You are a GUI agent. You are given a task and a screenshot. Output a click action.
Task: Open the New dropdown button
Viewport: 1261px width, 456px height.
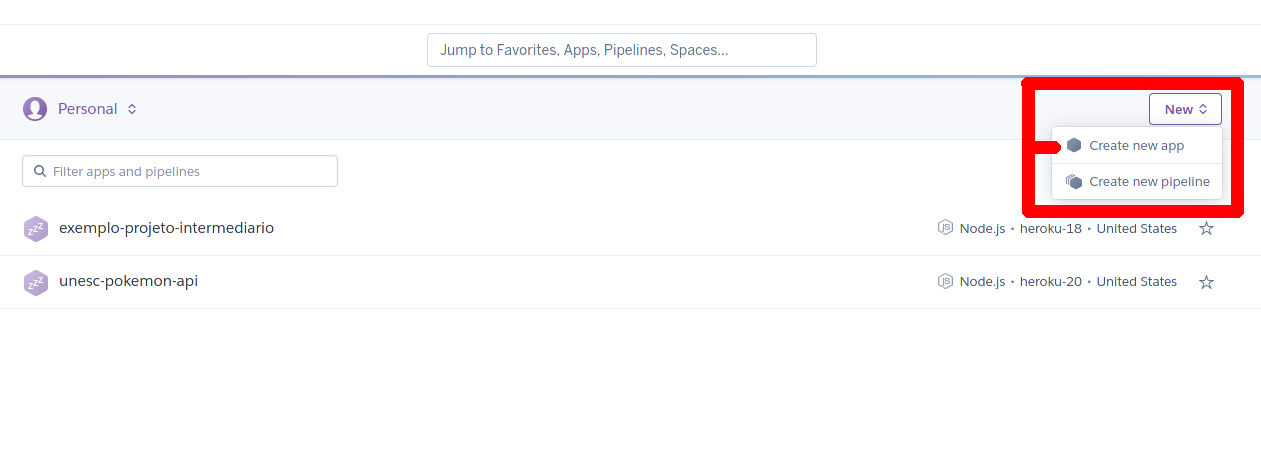tap(1185, 109)
